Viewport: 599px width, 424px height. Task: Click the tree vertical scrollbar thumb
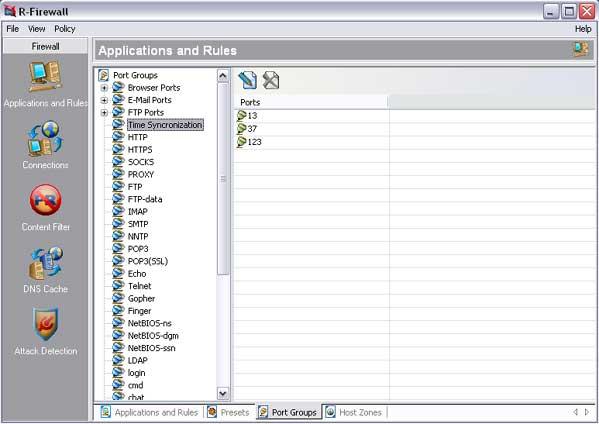[223, 178]
